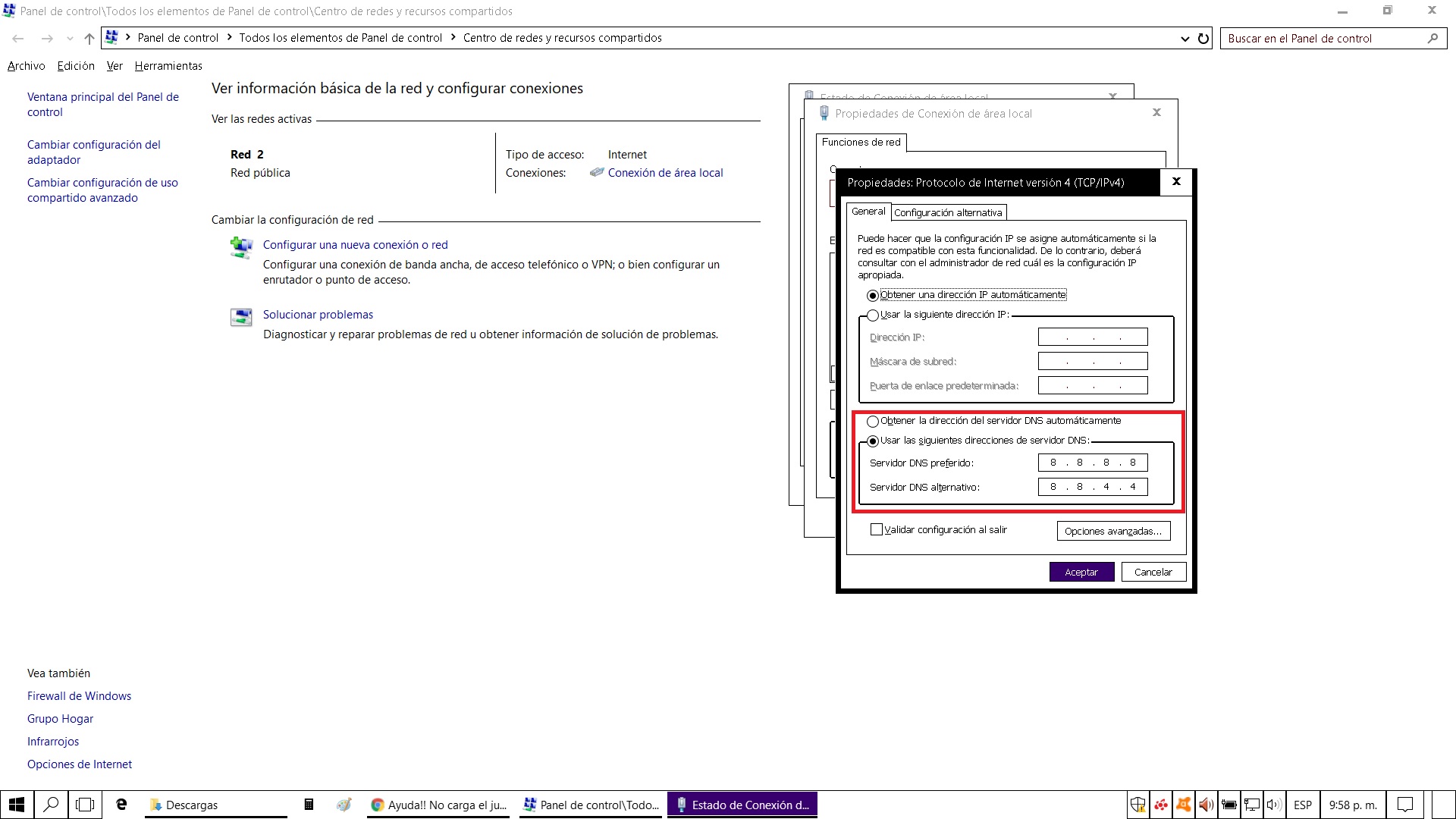Open Firewall de Windows link
Screen dimensions: 1456x819
pyautogui.click(x=79, y=696)
